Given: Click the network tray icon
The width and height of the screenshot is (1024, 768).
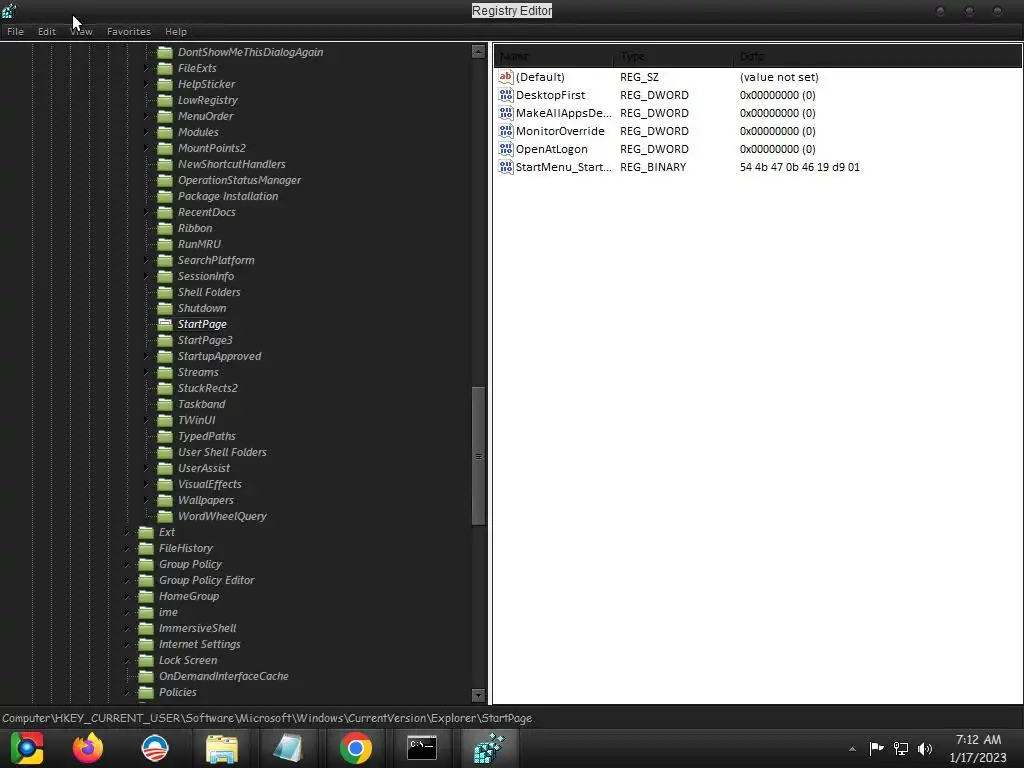Looking at the screenshot, I should point(901,748).
